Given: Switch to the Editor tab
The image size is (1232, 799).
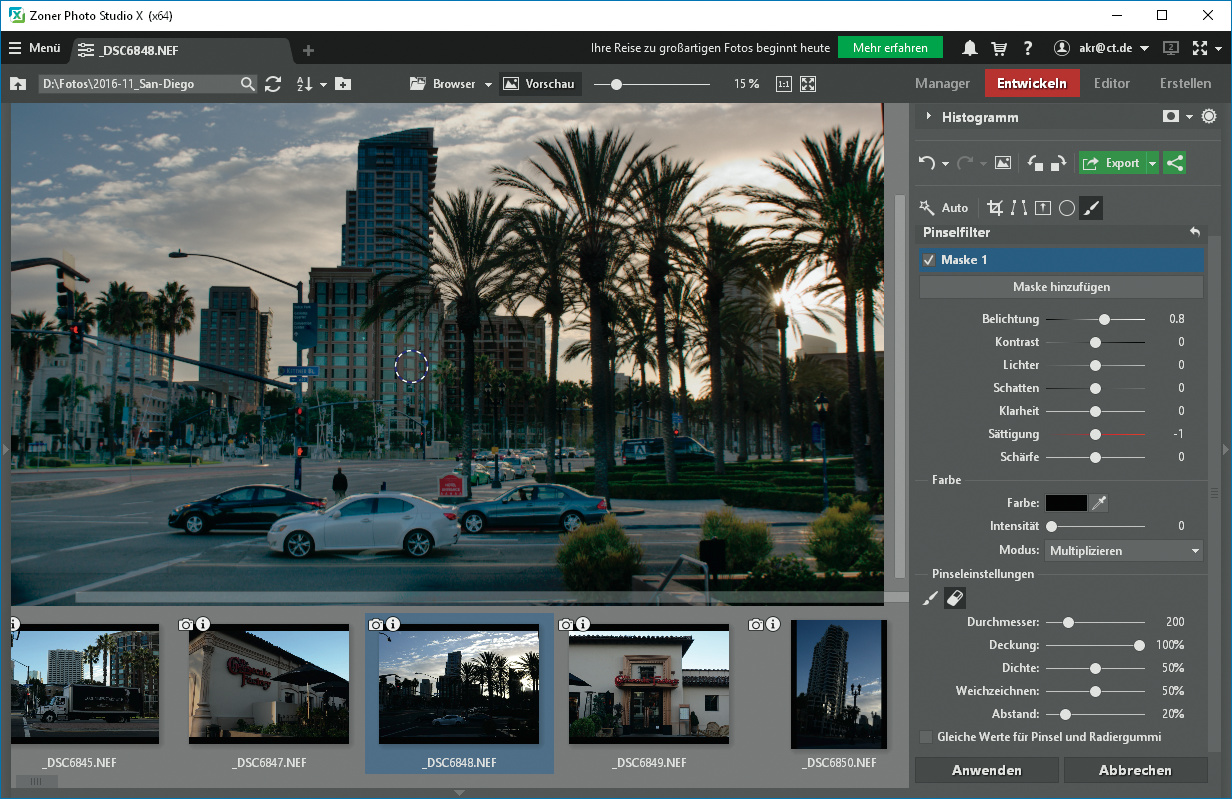Looking at the screenshot, I should (x=1111, y=84).
